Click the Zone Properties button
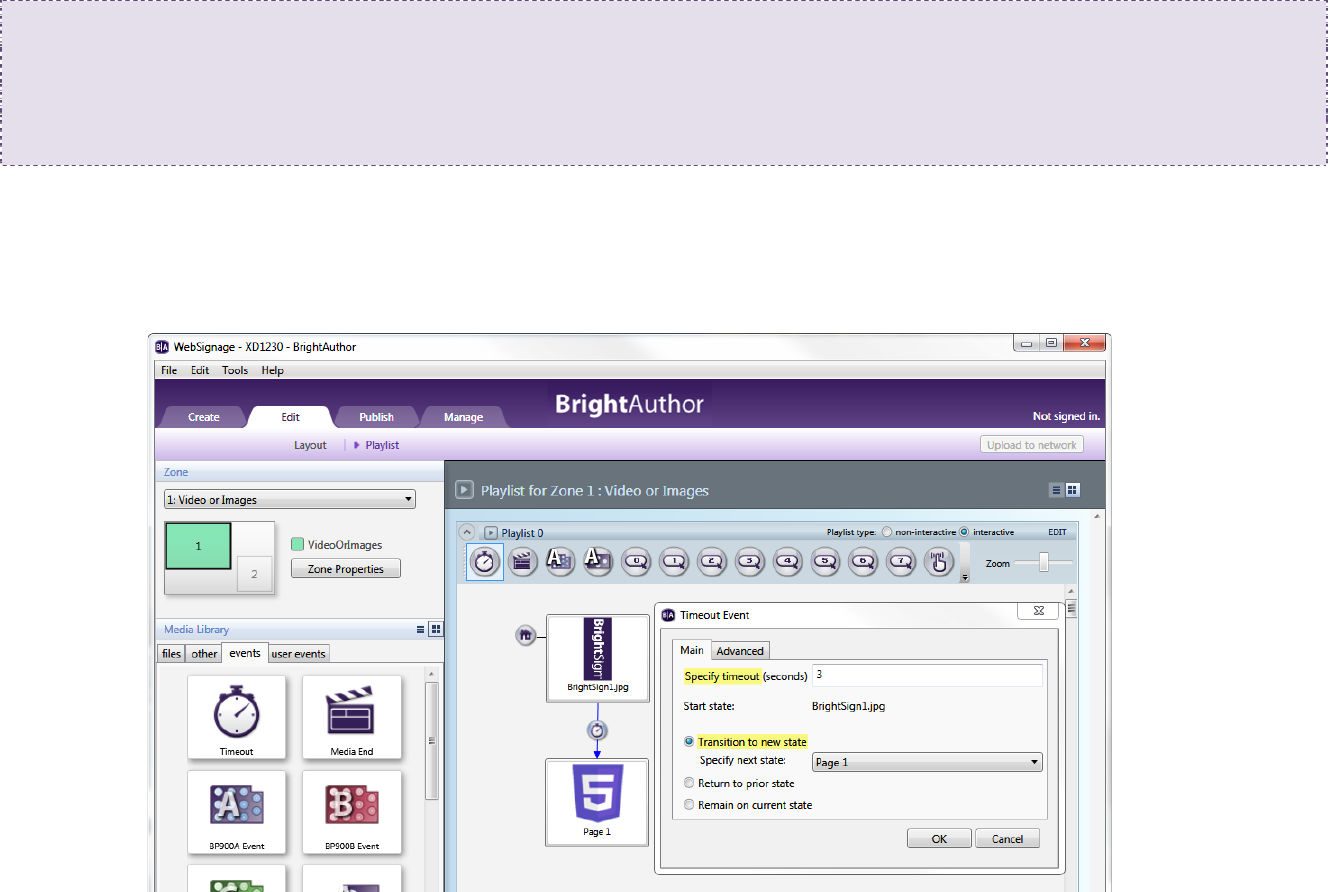 point(346,569)
